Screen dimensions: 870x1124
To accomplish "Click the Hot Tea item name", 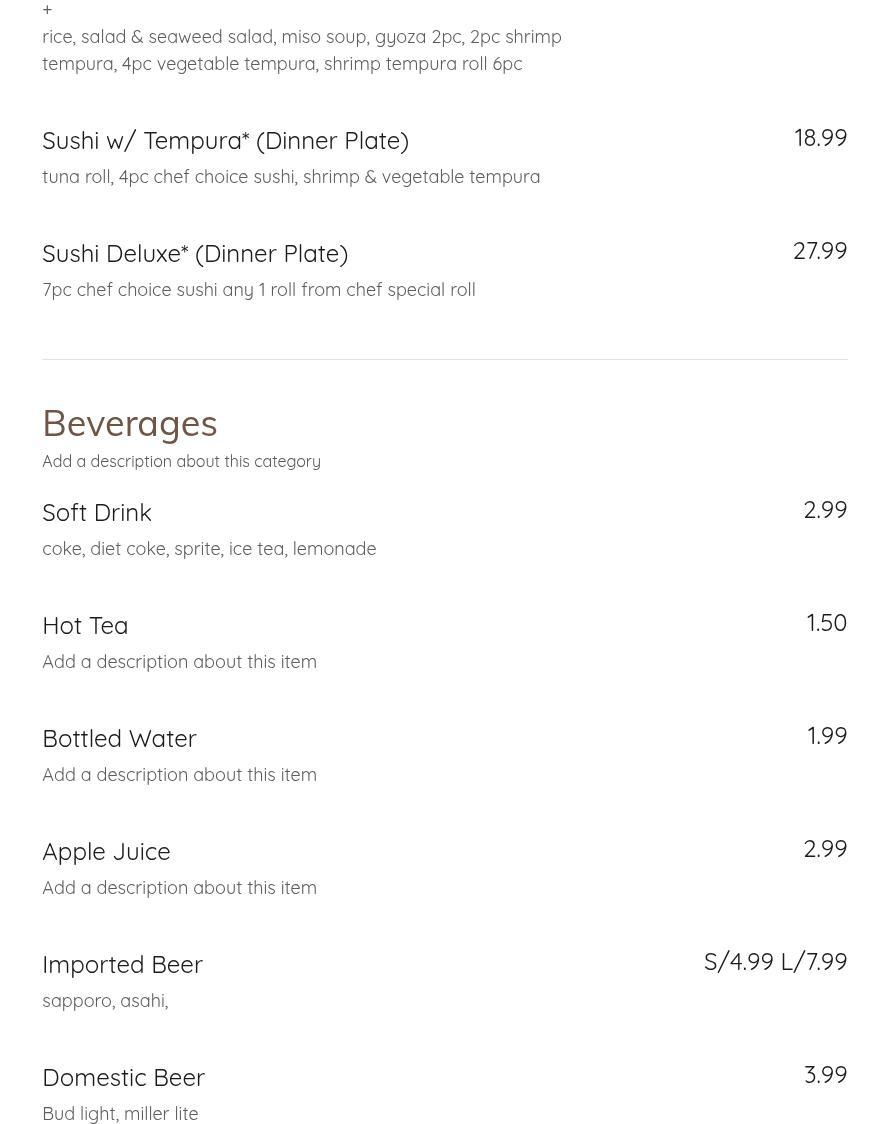I will [x=85, y=626].
